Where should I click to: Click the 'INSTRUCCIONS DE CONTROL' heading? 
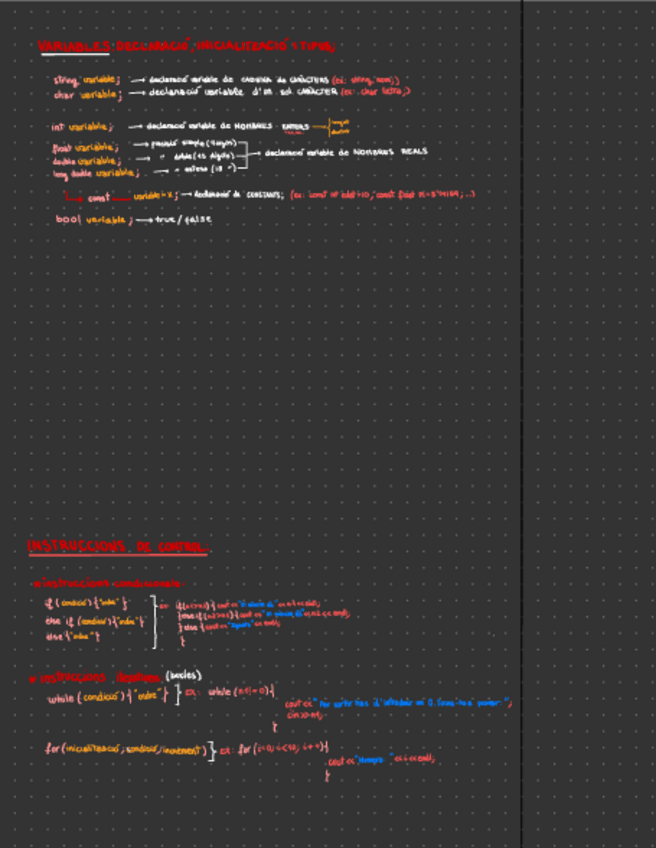118,547
